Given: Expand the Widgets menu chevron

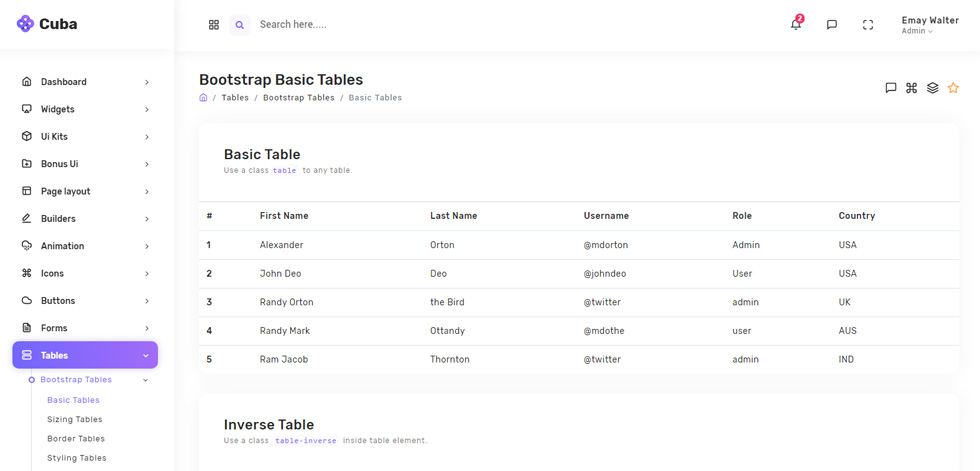Looking at the screenshot, I should (x=147, y=109).
